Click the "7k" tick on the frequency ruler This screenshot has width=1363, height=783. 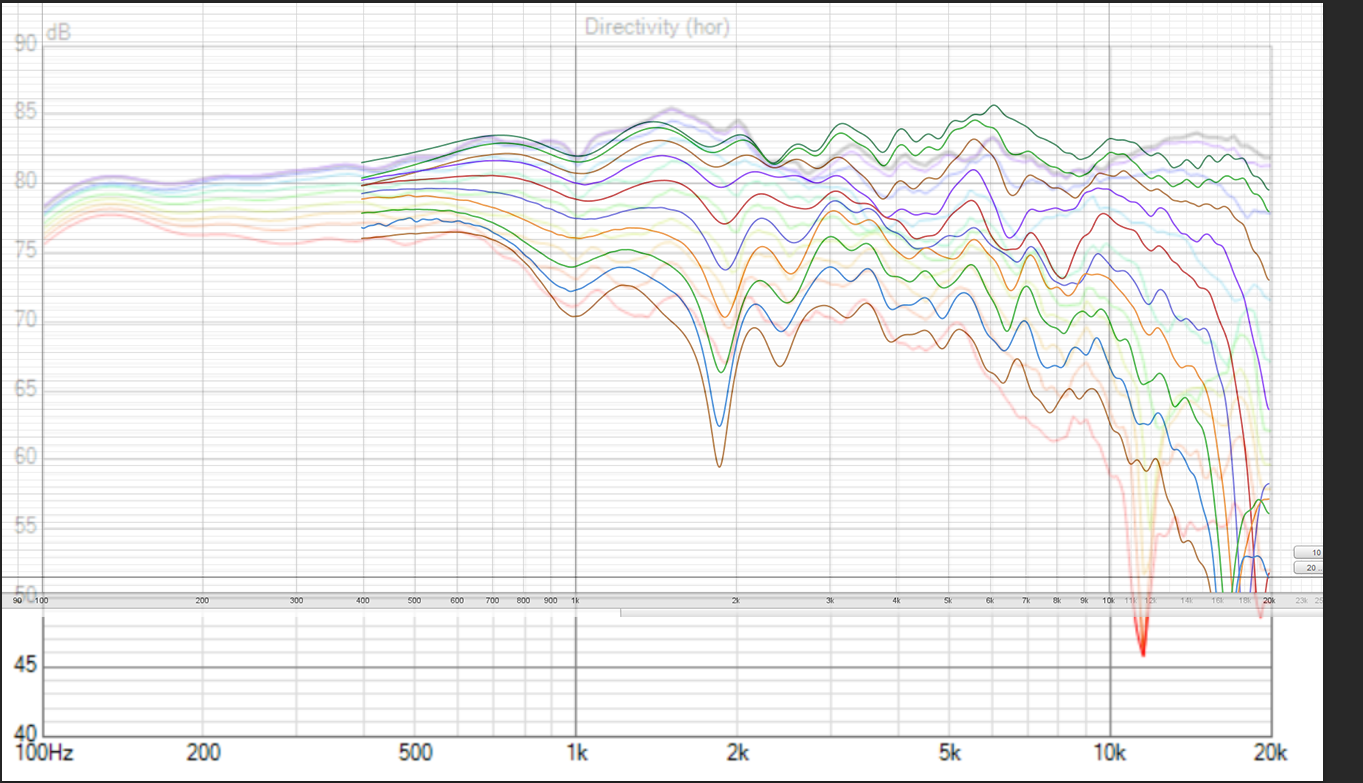pyautogui.click(x=1026, y=600)
